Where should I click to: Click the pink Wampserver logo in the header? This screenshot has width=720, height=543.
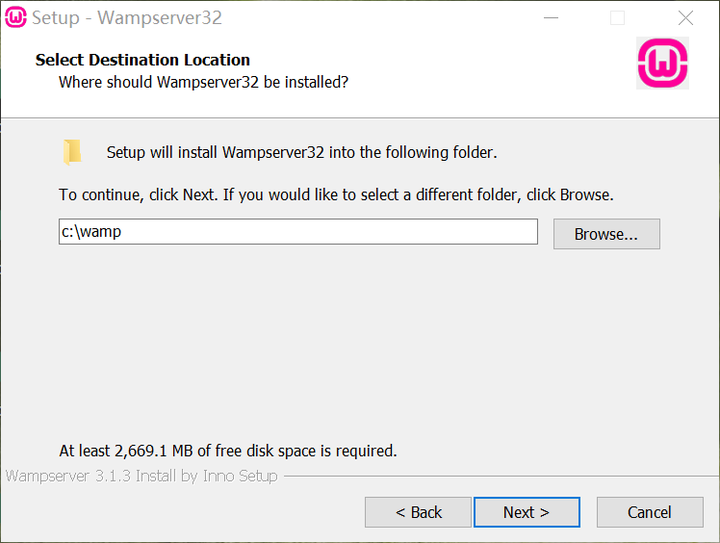point(661,64)
